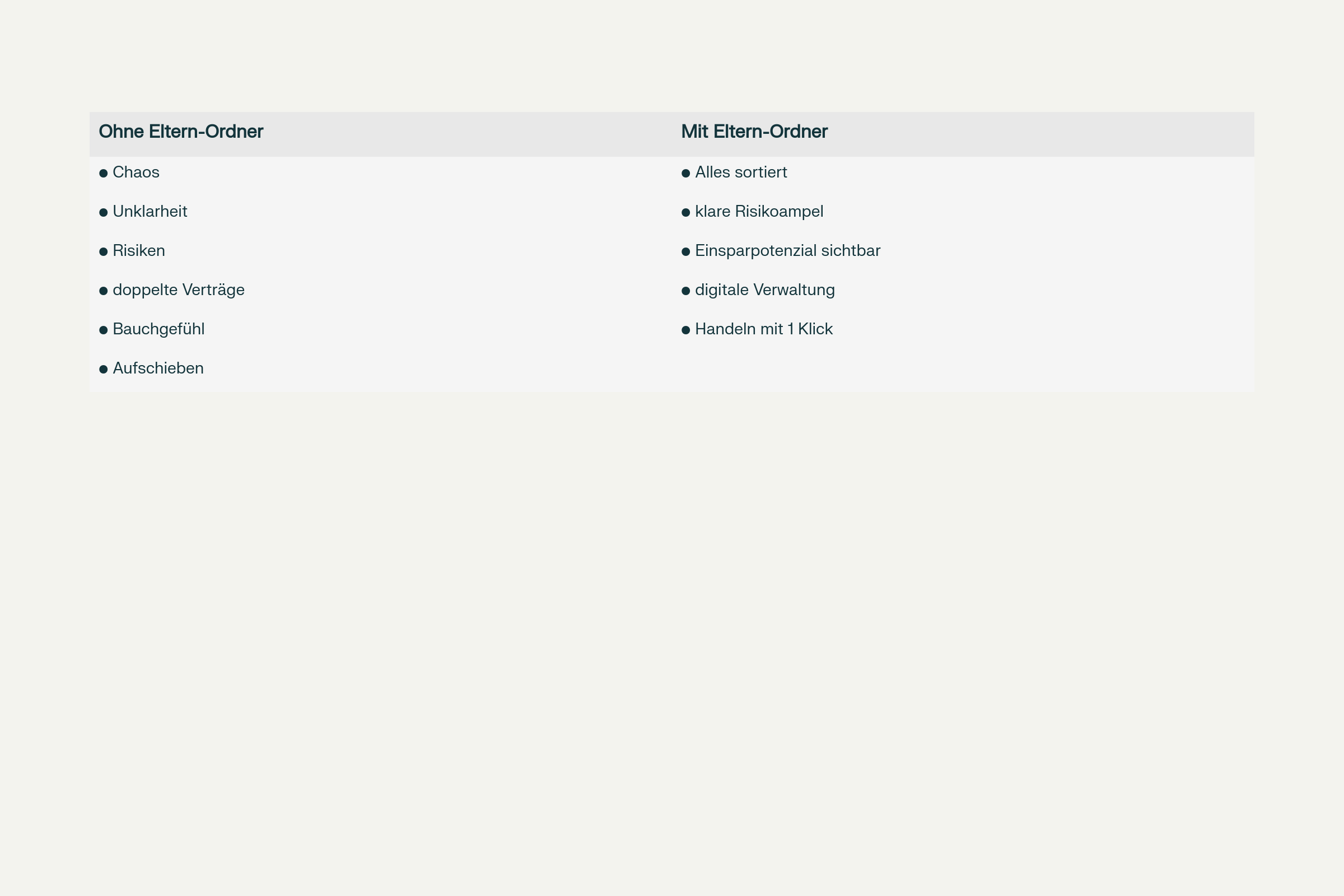Select the 'digitale Verwaltung' list item
Viewport: 1344px width, 896px height.
click(764, 290)
